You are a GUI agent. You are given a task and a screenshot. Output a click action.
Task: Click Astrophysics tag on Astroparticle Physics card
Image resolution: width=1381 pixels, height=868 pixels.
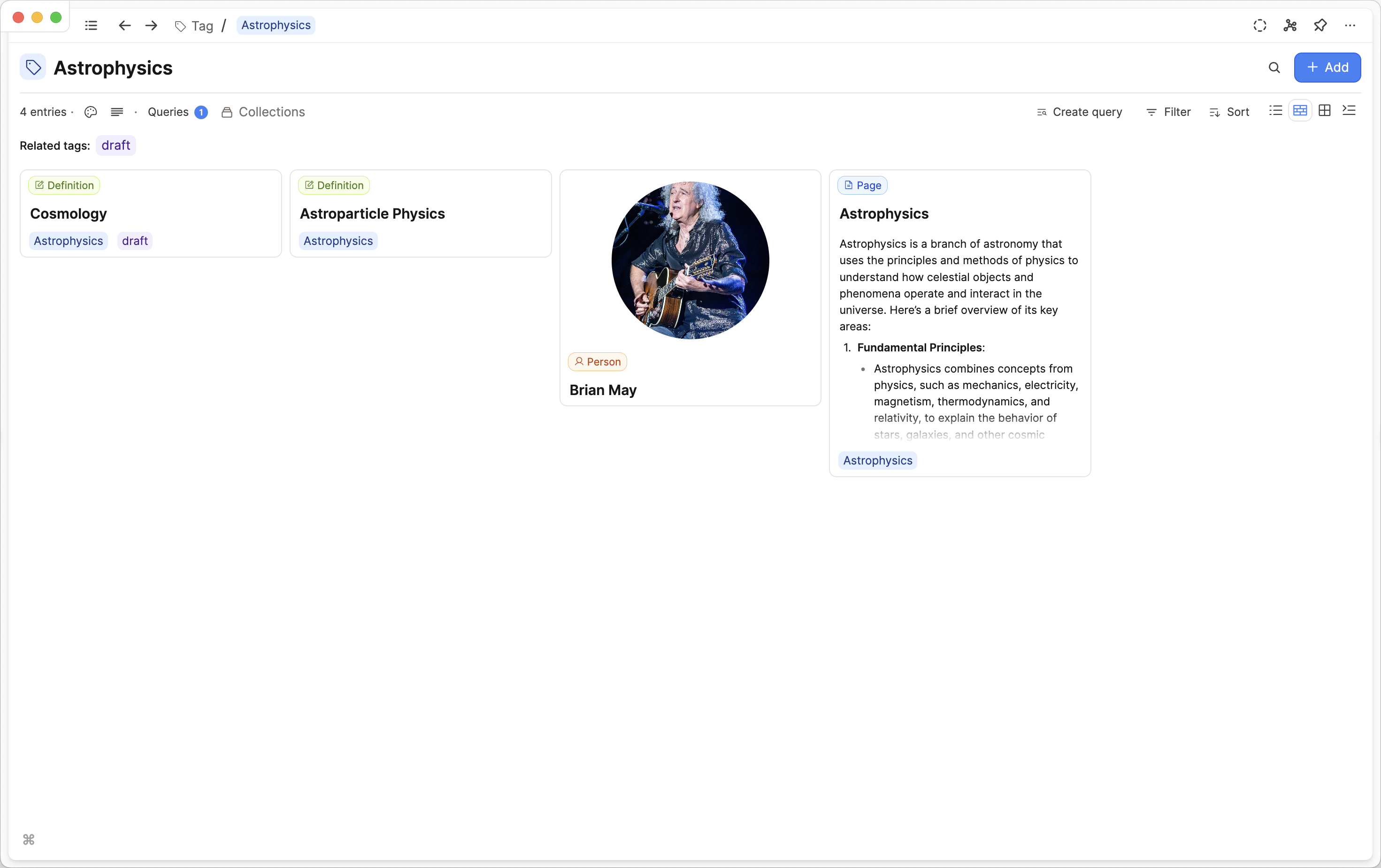coord(338,241)
